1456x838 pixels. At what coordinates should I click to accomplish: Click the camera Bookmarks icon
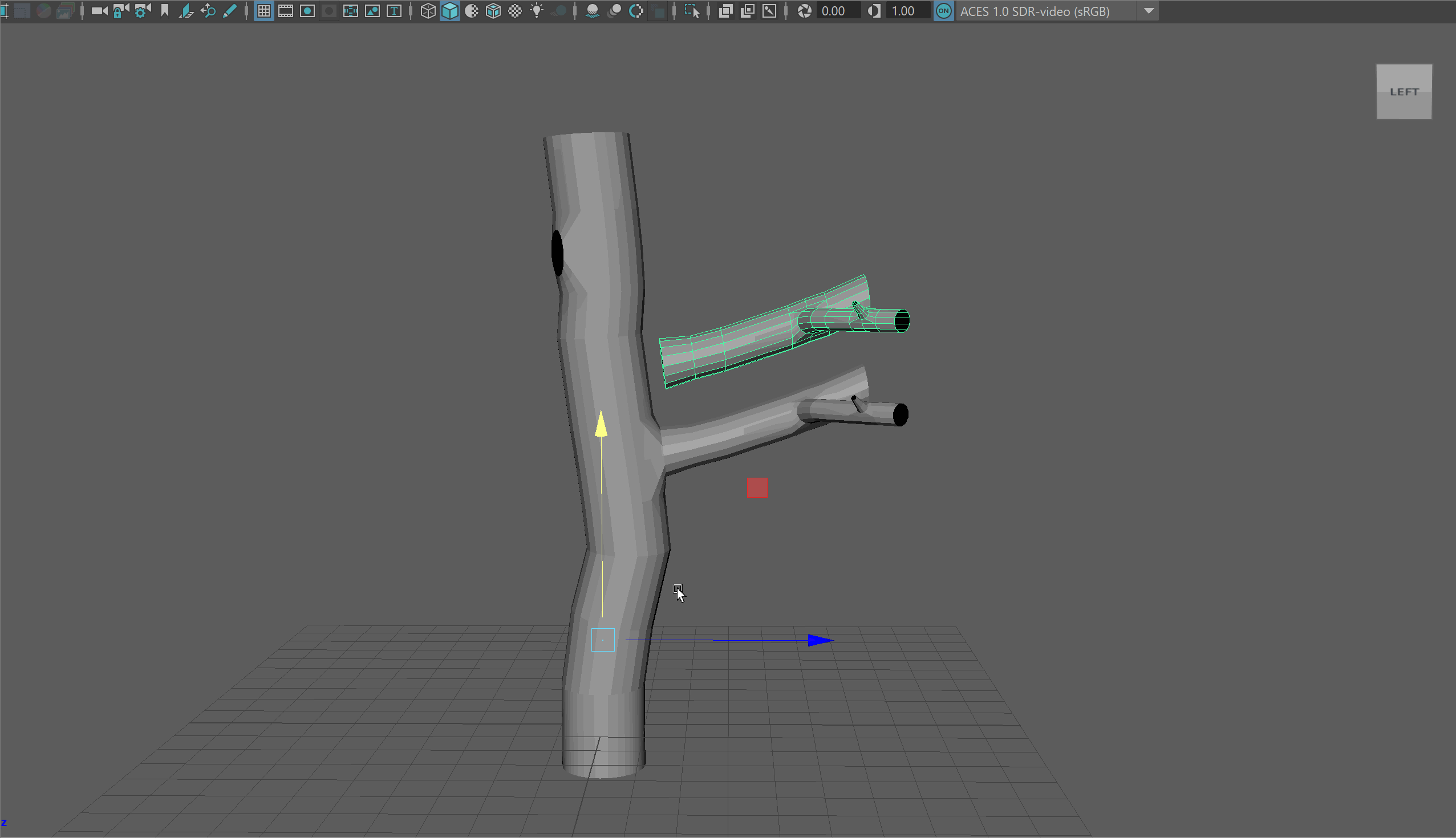click(165, 11)
